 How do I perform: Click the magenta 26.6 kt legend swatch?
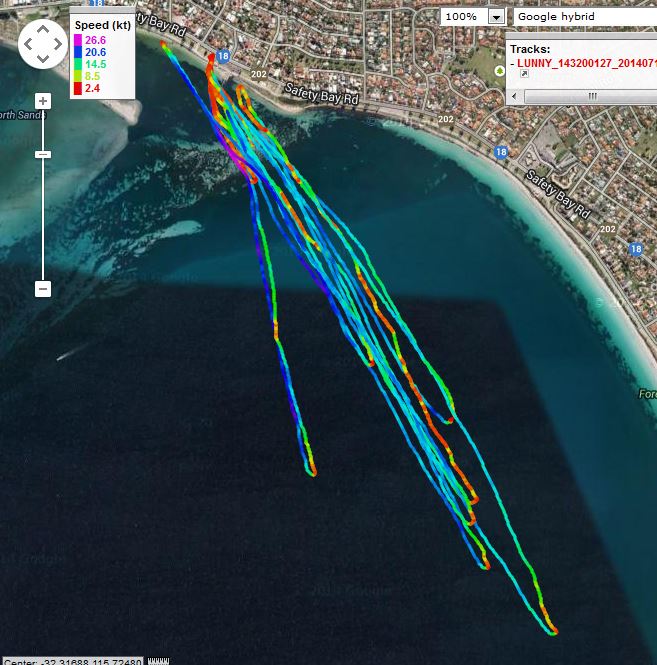78,40
